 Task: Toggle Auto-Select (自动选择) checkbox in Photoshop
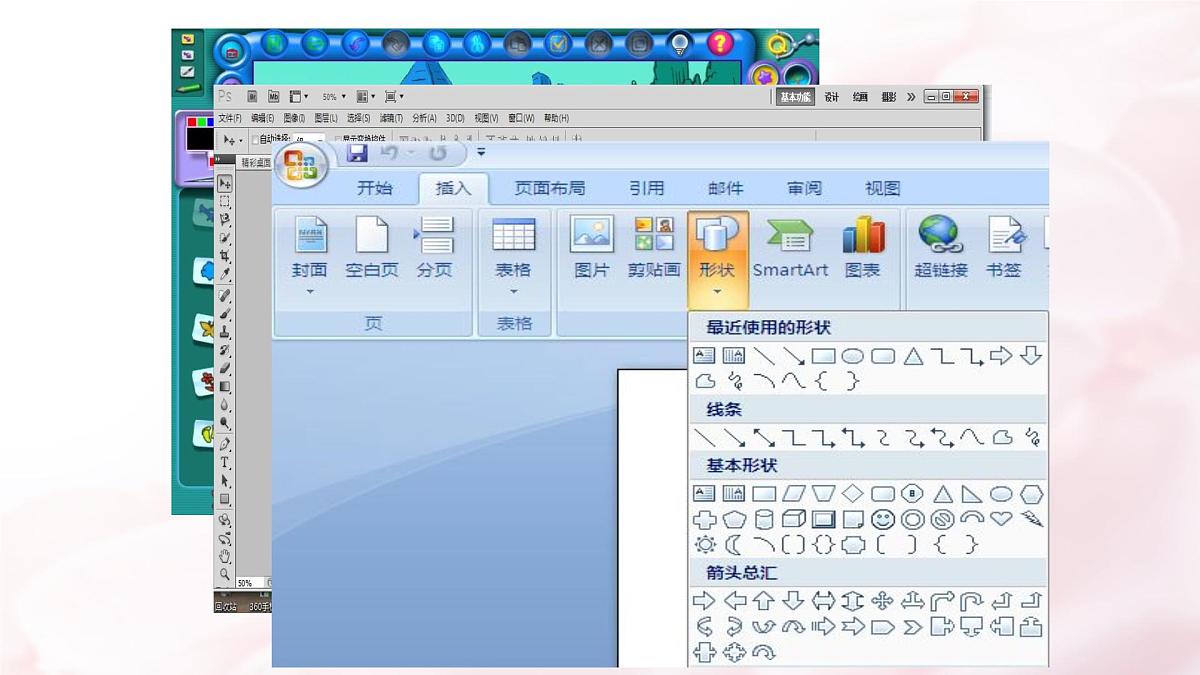click(x=255, y=139)
